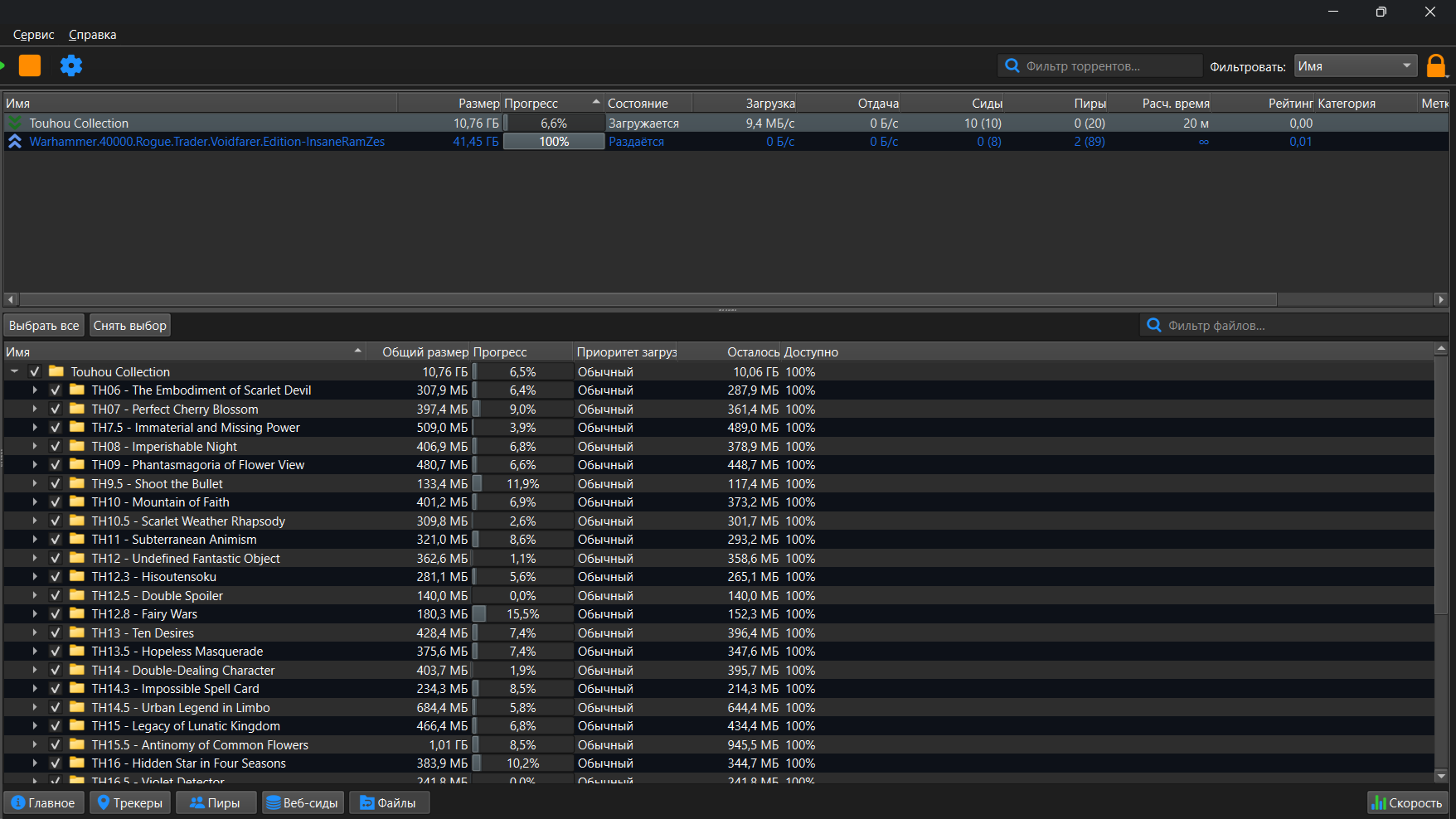Viewport: 1456px width, 819px height.
Task: Click the folder icon of TH12.8 Fairy Wars
Action: pyautogui.click(x=77, y=613)
